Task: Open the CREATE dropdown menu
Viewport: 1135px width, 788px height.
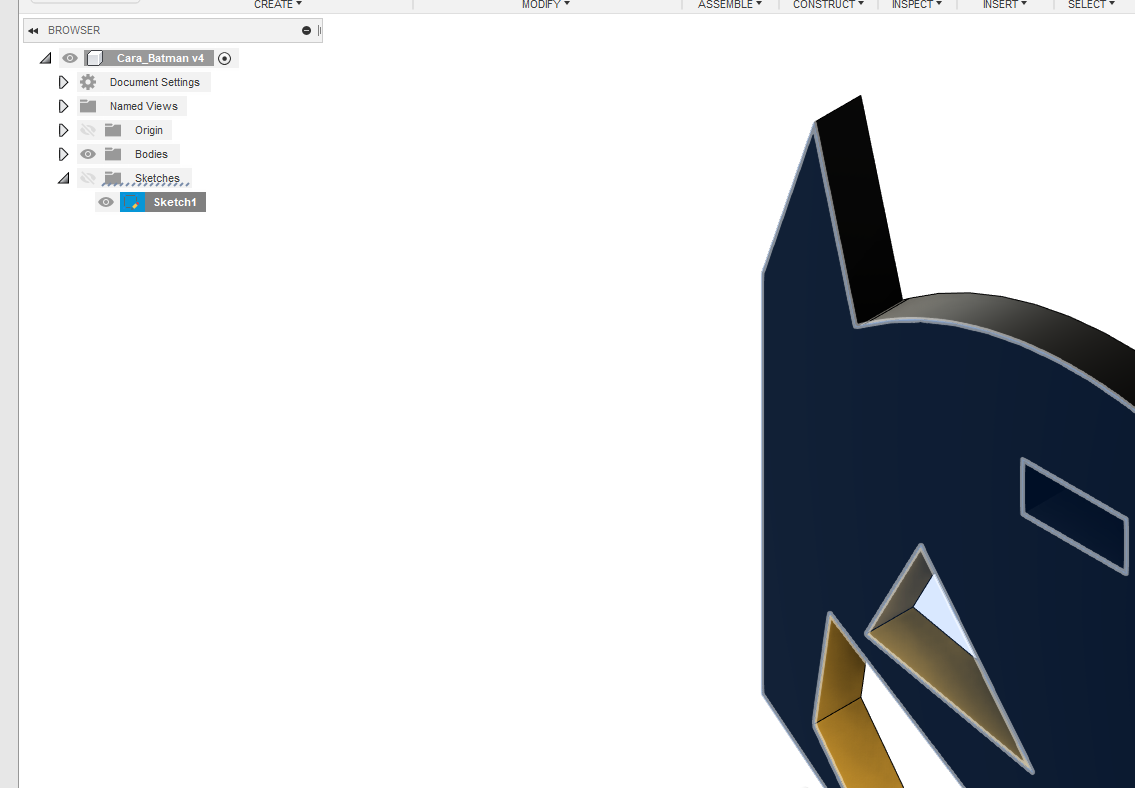Action: pos(278,4)
